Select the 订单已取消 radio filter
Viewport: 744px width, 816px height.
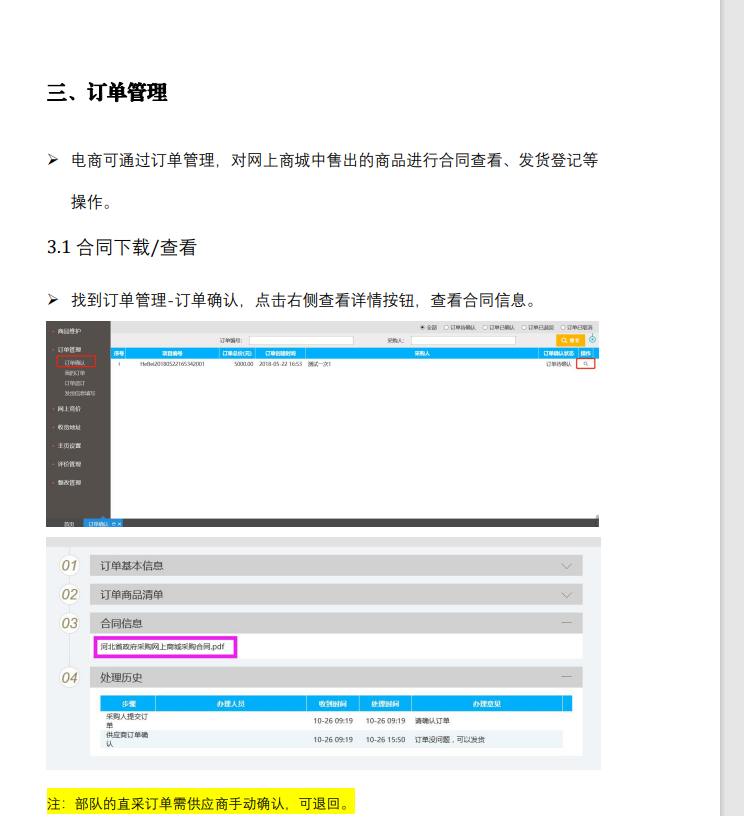[564, 327]
